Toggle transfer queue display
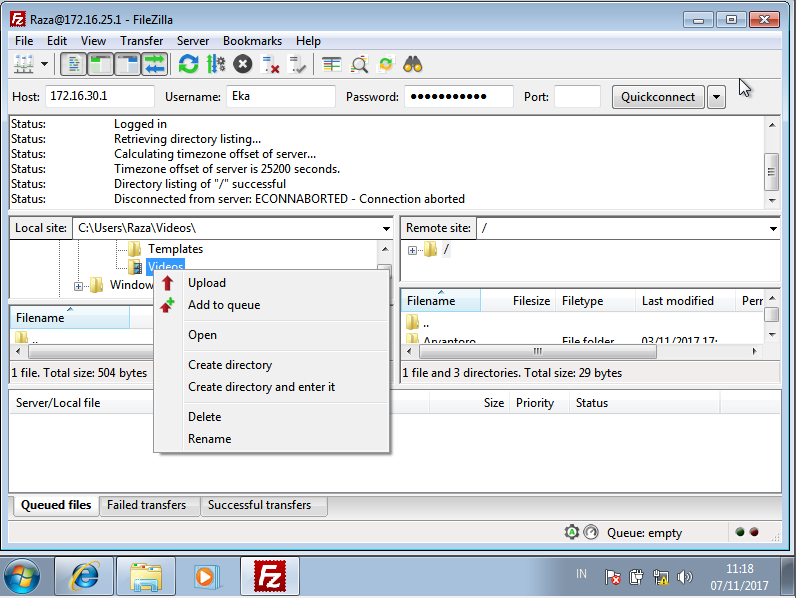This screenshot has height=598, width=796. point(154,64)
